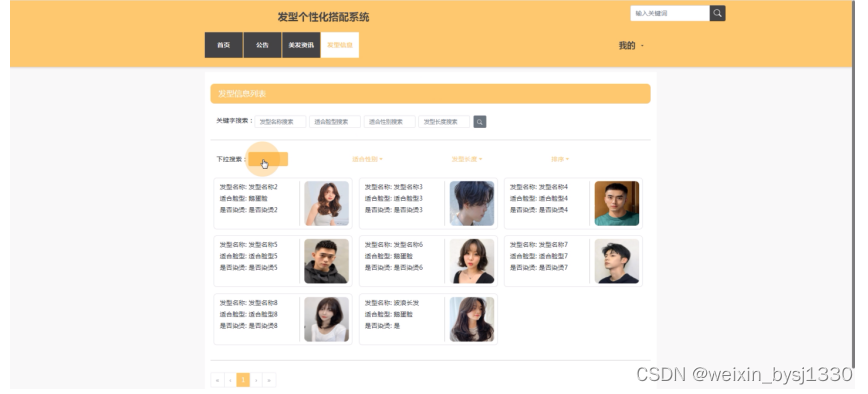
Task: Click the text 适合脸型: 适合脸型8
Action: (249, 314)
